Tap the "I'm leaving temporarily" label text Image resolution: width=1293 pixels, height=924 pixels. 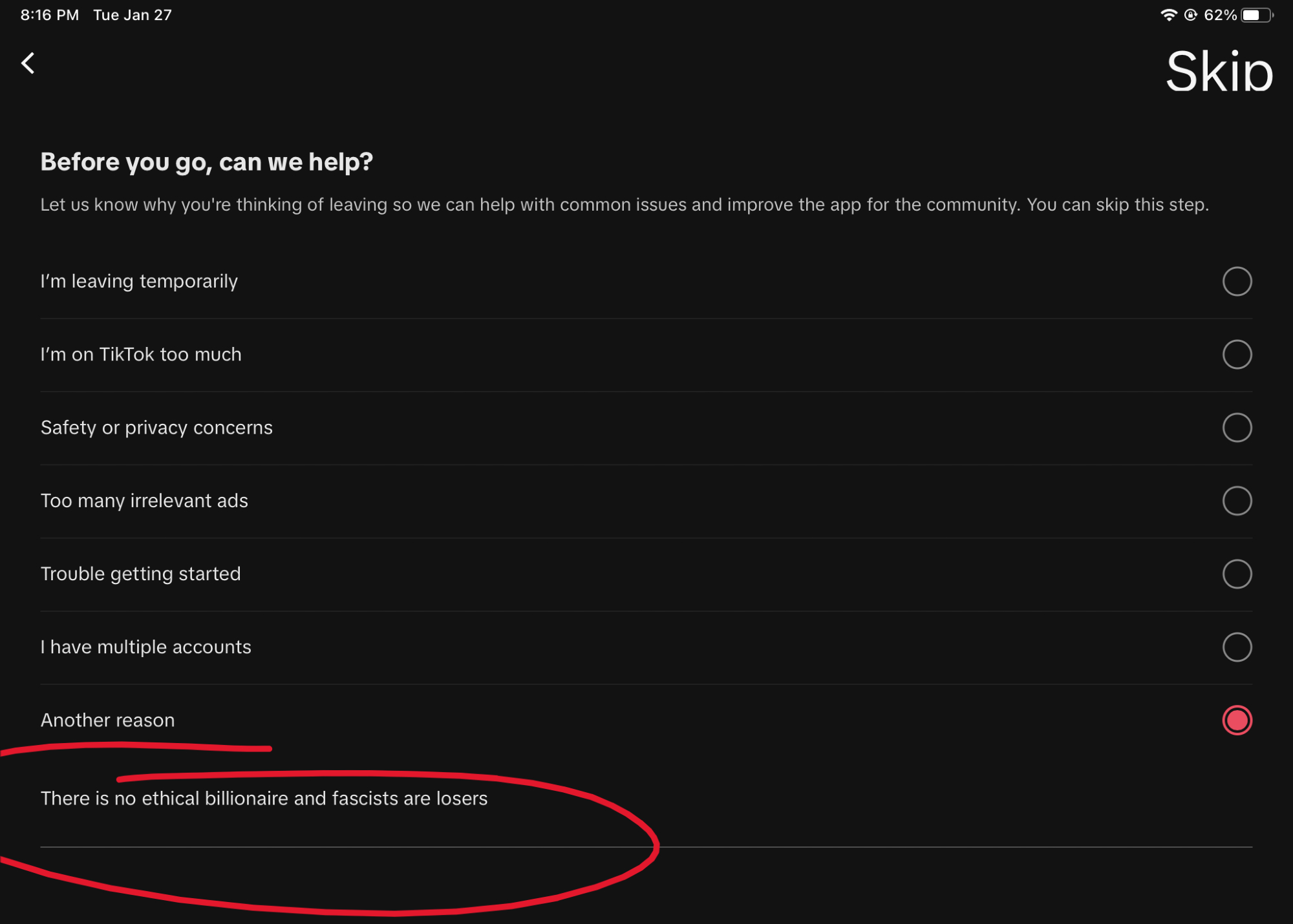139,282
